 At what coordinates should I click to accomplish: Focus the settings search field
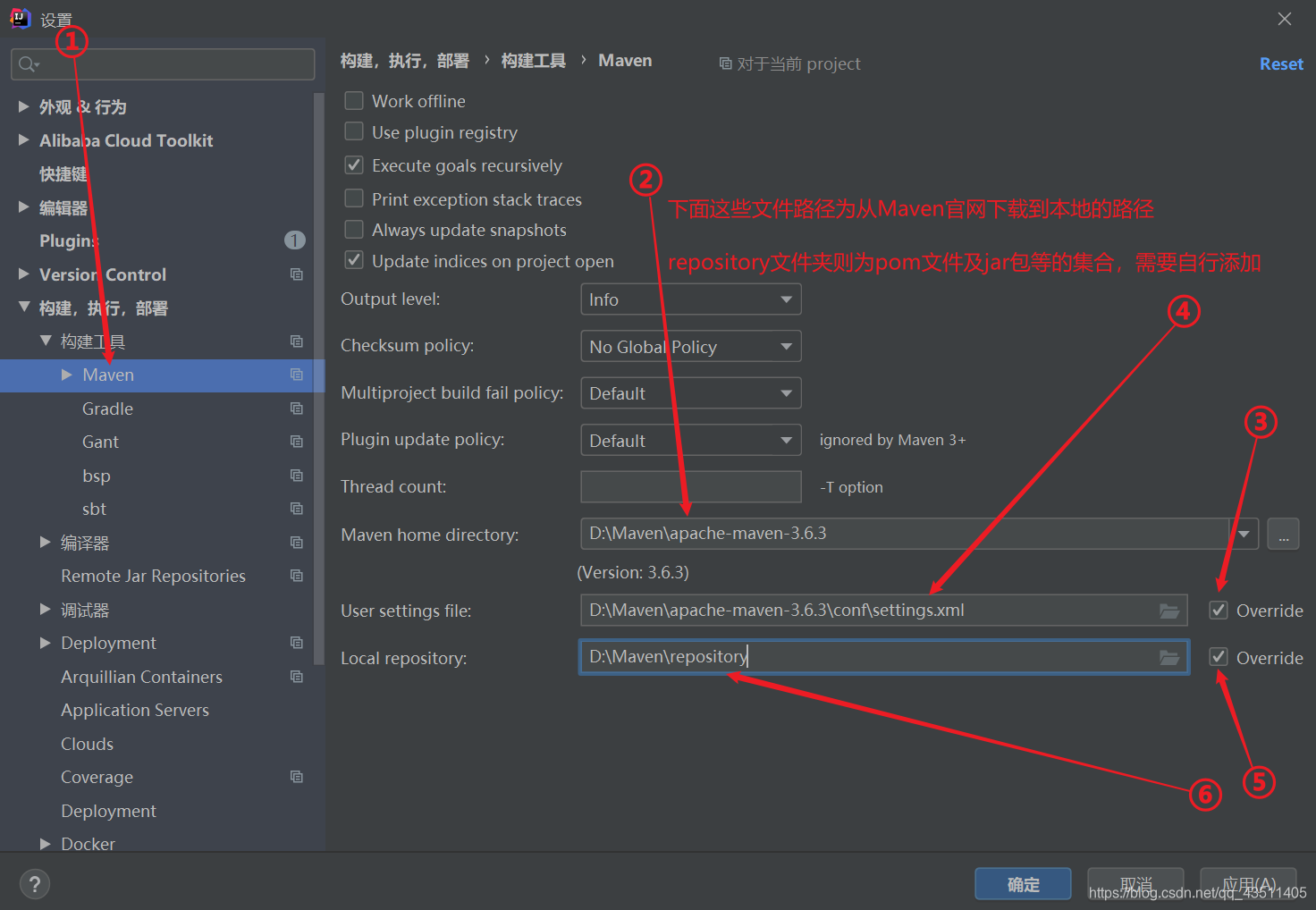163,64
